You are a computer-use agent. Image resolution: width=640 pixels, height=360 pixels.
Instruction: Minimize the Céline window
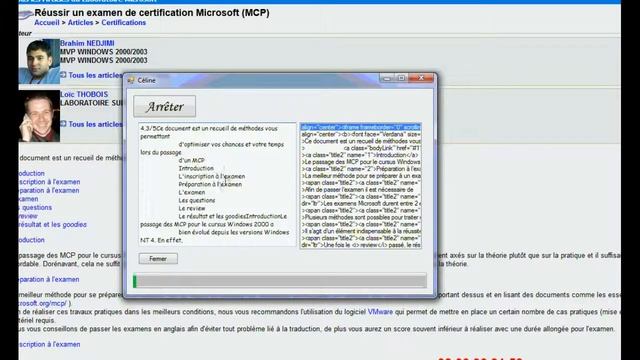[387, 78]
